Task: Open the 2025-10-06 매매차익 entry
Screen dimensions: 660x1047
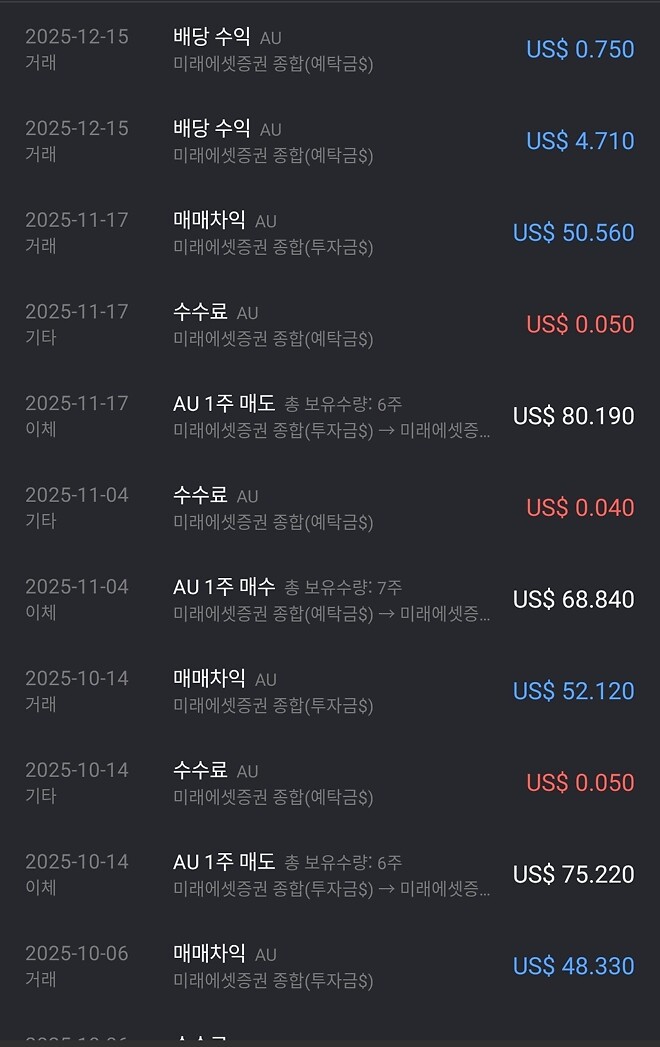Action: tap(330, 965)
